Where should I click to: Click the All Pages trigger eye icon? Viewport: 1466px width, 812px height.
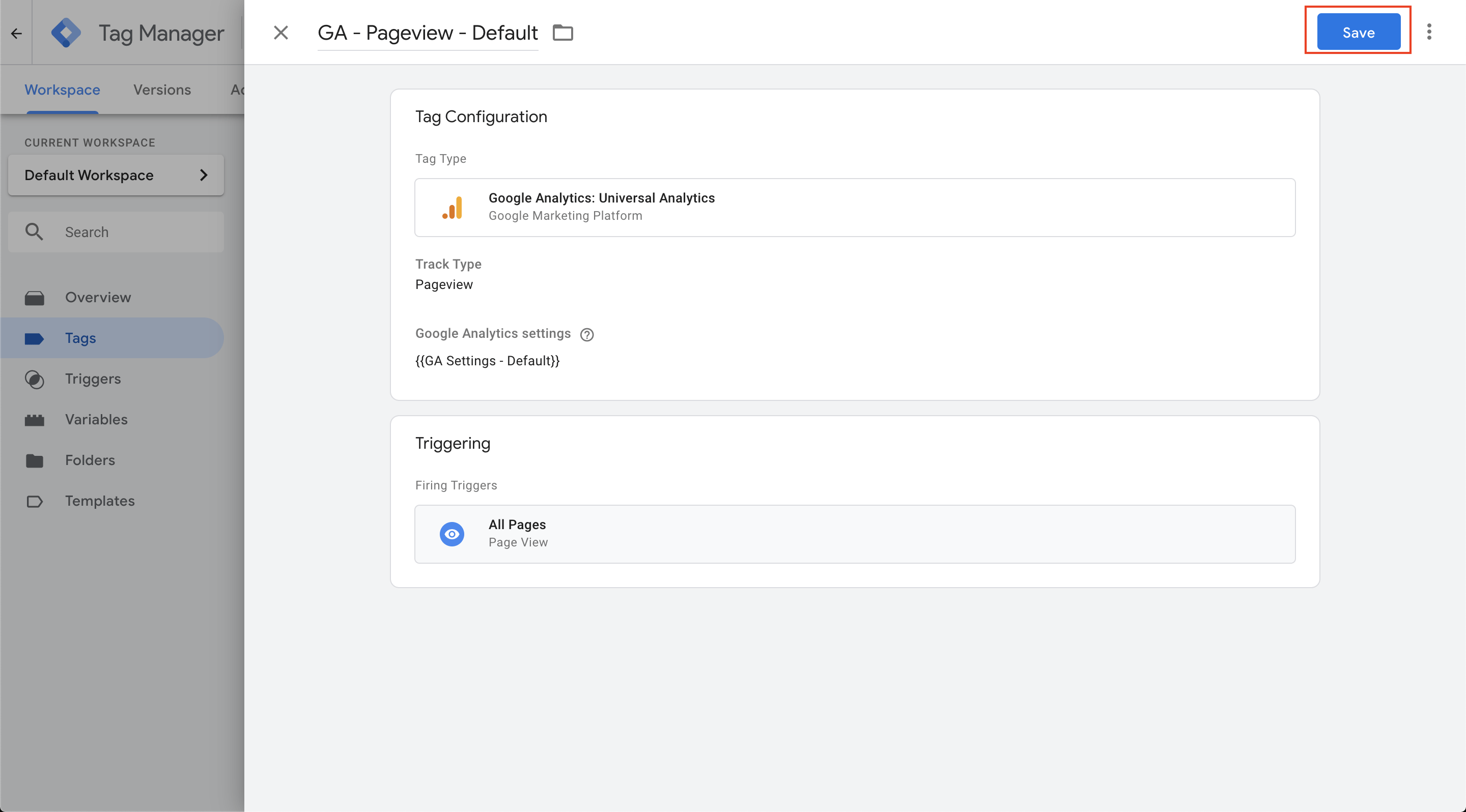452,534
